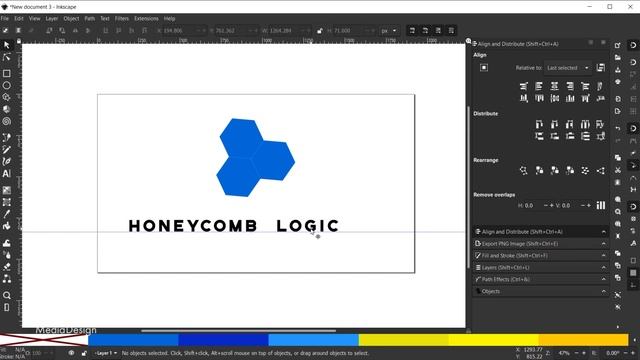This screenshot has height=360, width=640.
Task: Decrease zoom with minus button
Action: point(576,353)
